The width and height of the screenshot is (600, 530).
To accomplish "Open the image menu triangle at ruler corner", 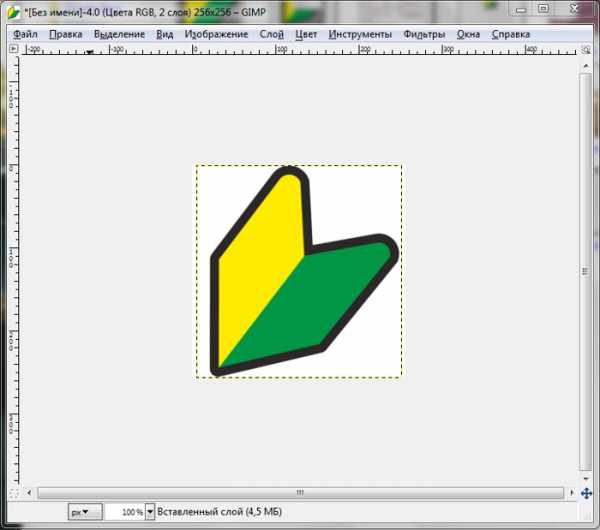I will [13, 49].
